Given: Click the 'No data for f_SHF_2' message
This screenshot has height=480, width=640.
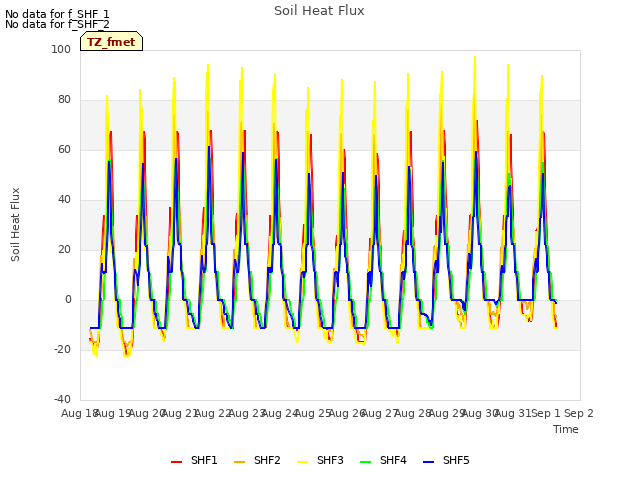Looking at the screenshot, I should [x=57, y=24].
